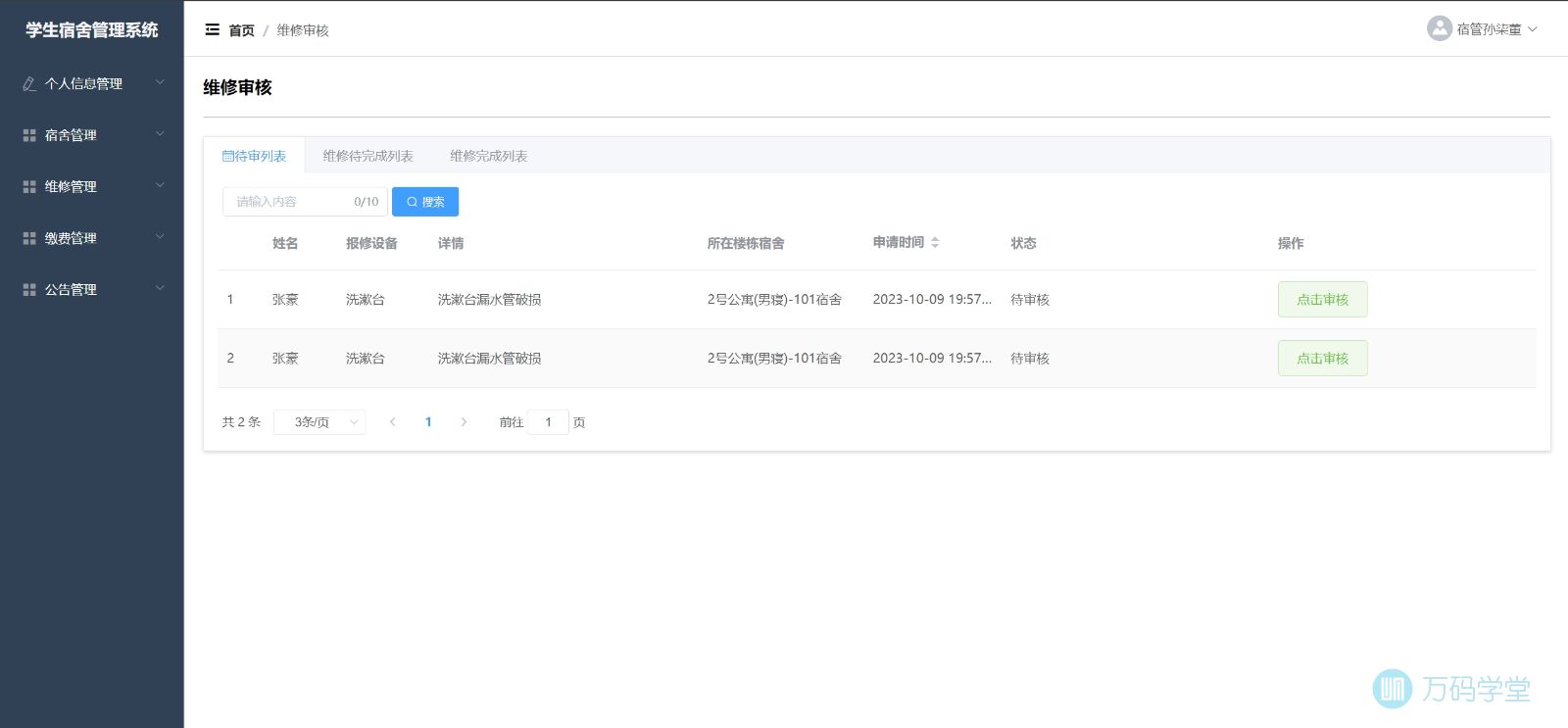Click 待审核 status in row 1
This screenshot has height=728, width=1568.
coord(1030,300)
